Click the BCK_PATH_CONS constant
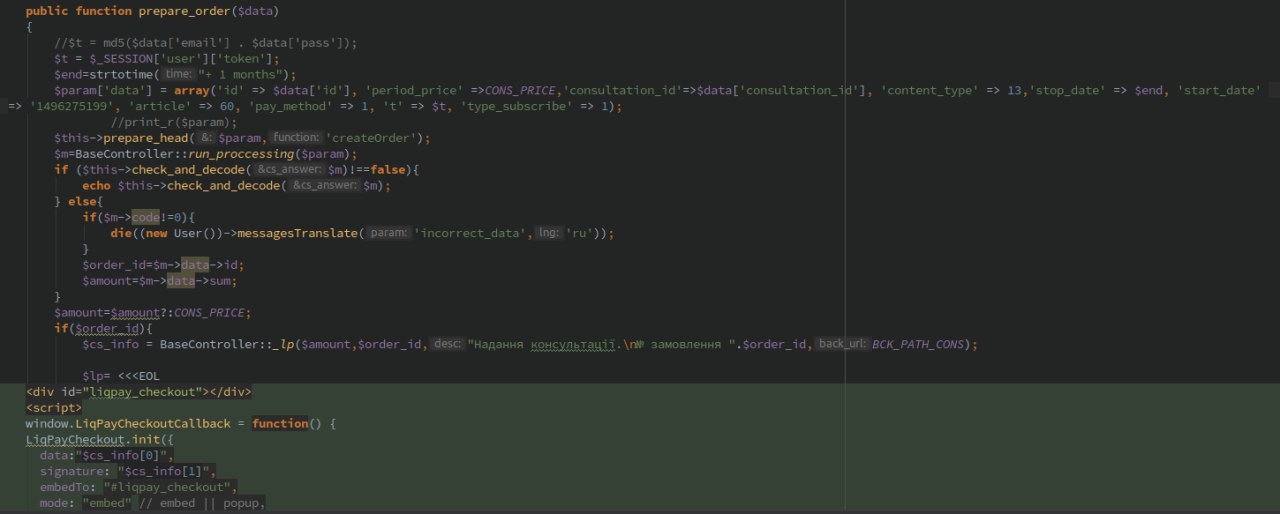The height and width of the screenshot is (514, 1280). pyautogui.click(x=918, y=344)
